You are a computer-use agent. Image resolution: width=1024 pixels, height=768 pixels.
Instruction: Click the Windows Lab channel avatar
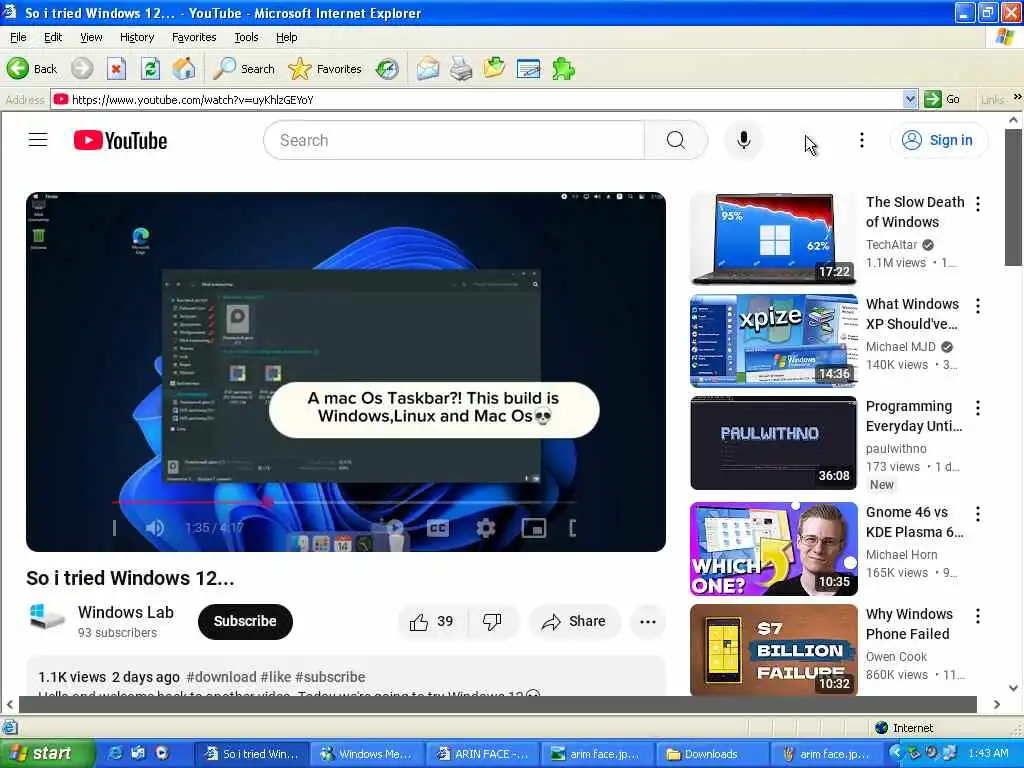[47, 617]
